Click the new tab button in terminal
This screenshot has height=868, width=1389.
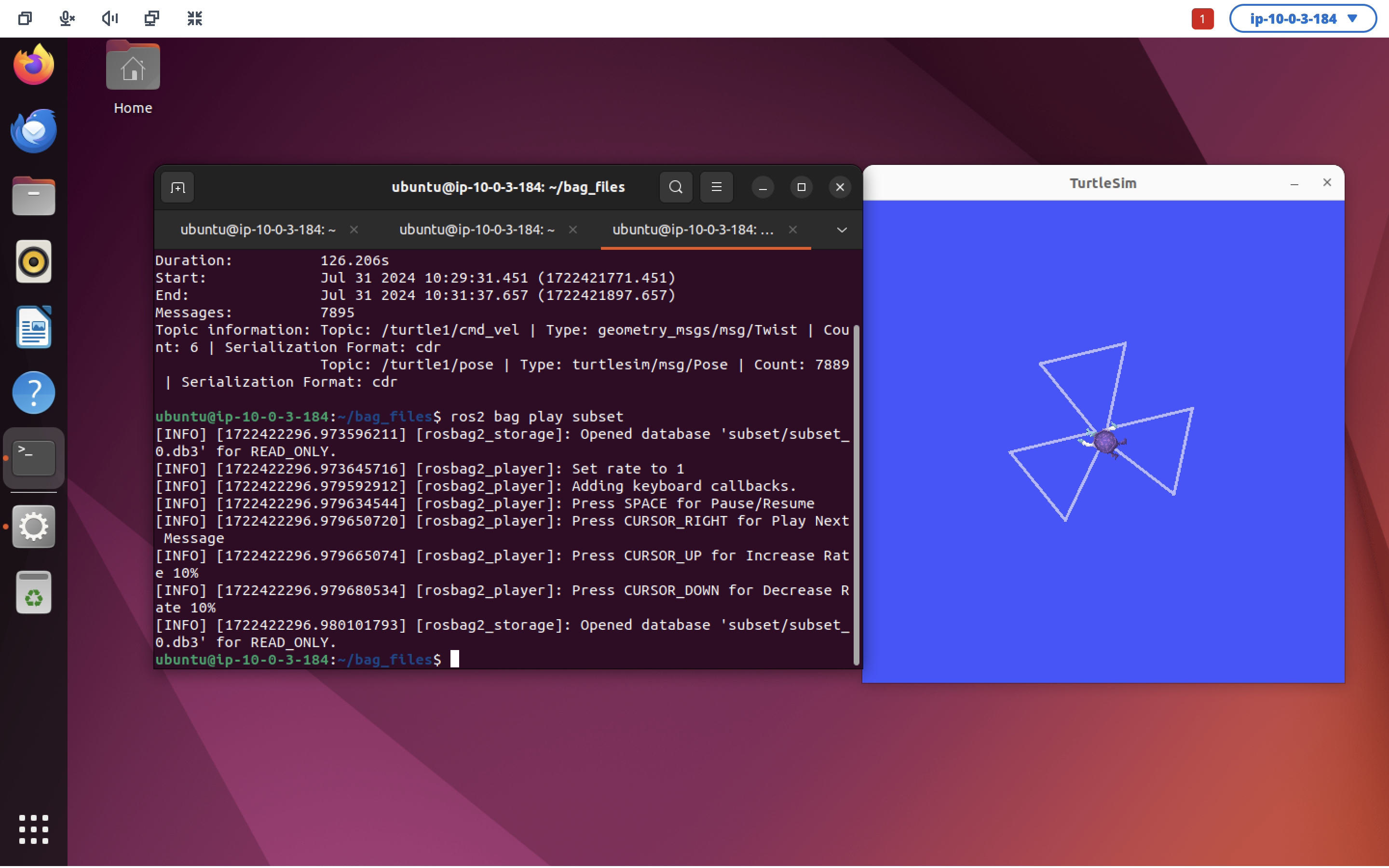(x=177, y=187)
